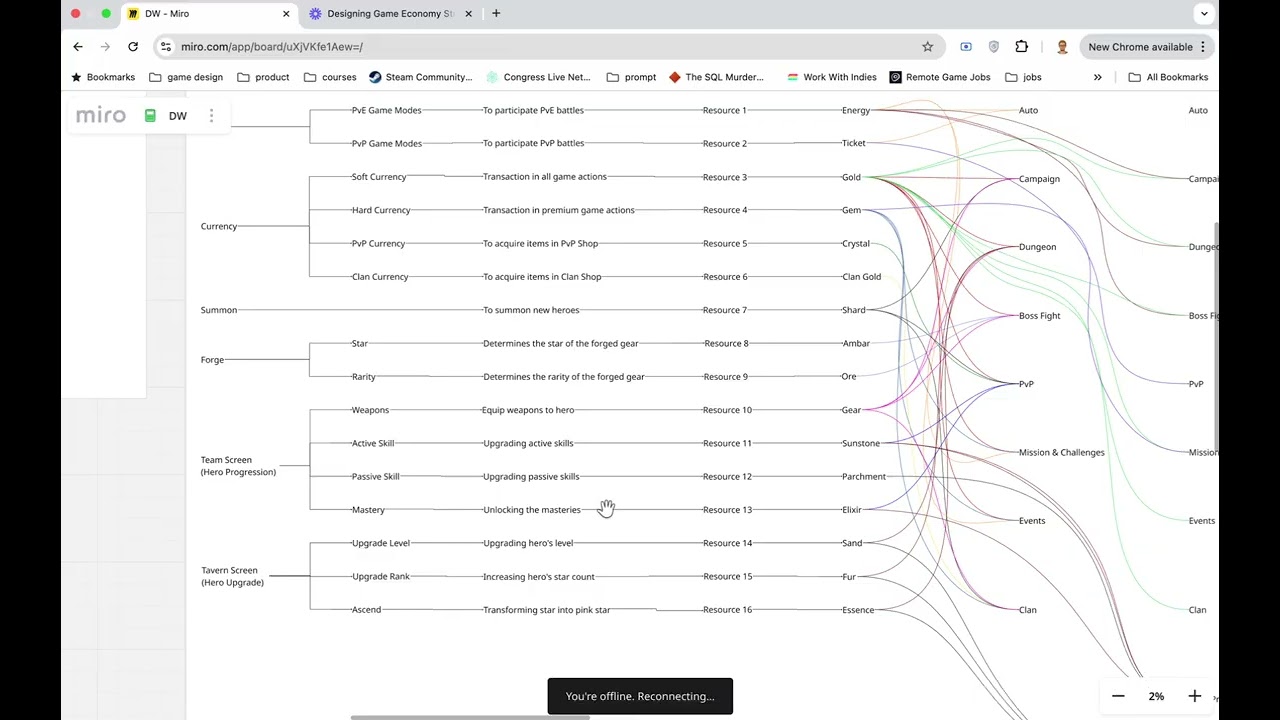
Task: Click the address bar URL
Action: point(272,47)
